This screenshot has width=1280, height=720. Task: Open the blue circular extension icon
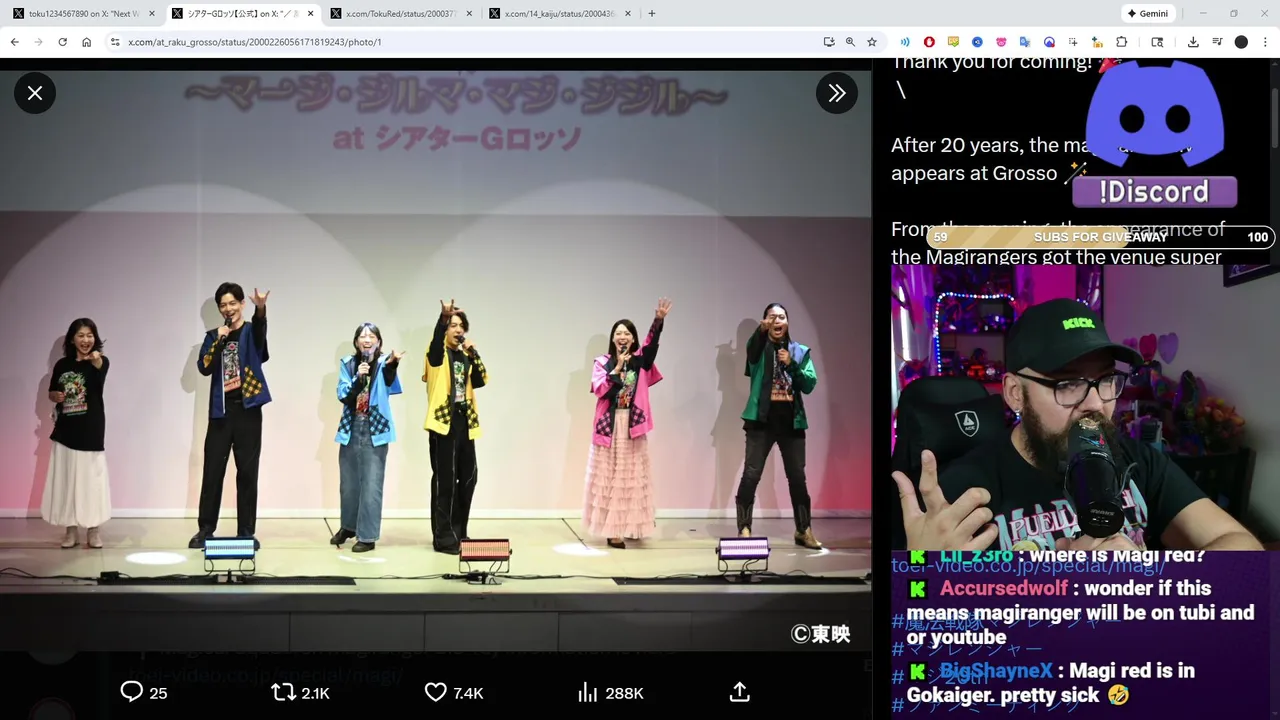click(977, 42)
